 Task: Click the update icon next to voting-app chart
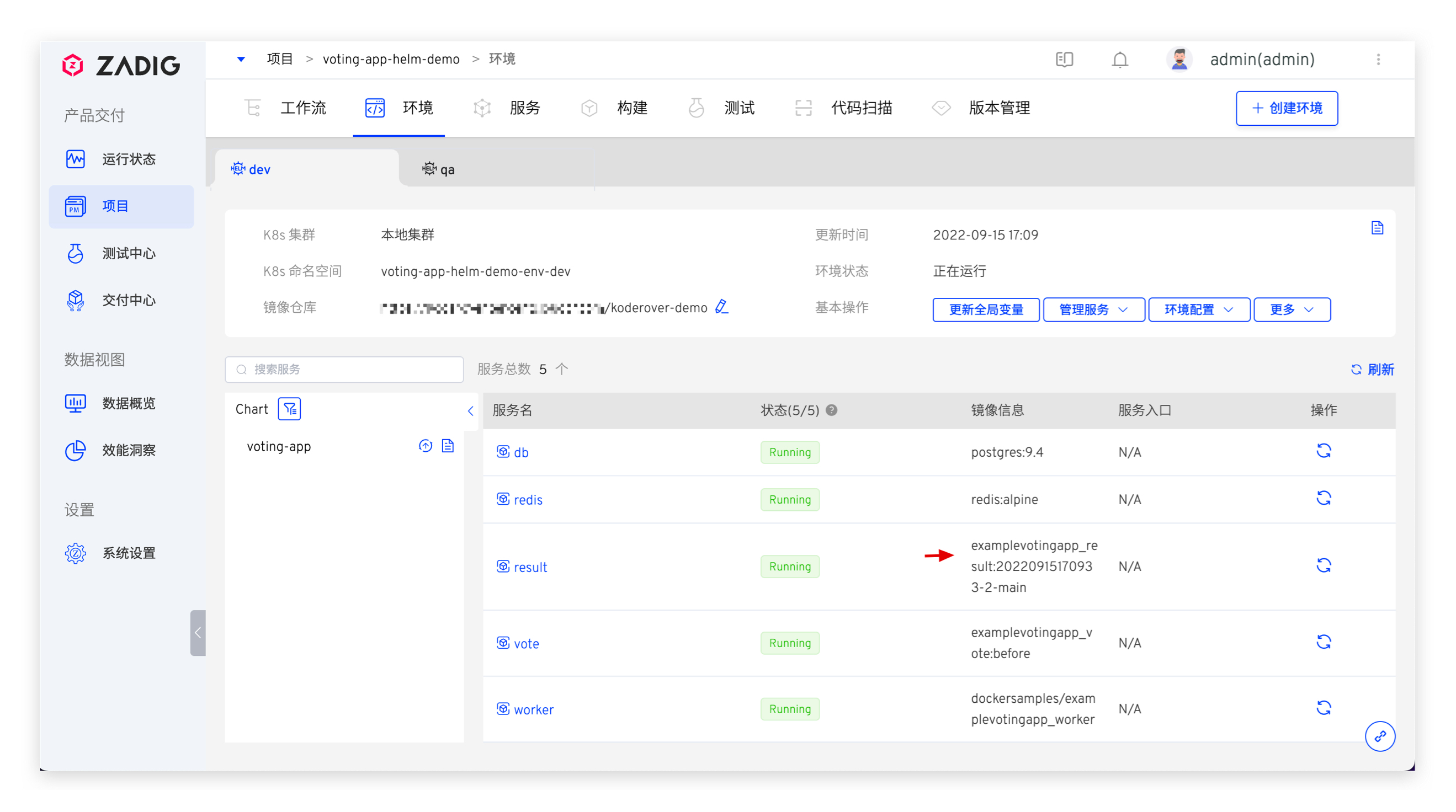pos(425,446)
